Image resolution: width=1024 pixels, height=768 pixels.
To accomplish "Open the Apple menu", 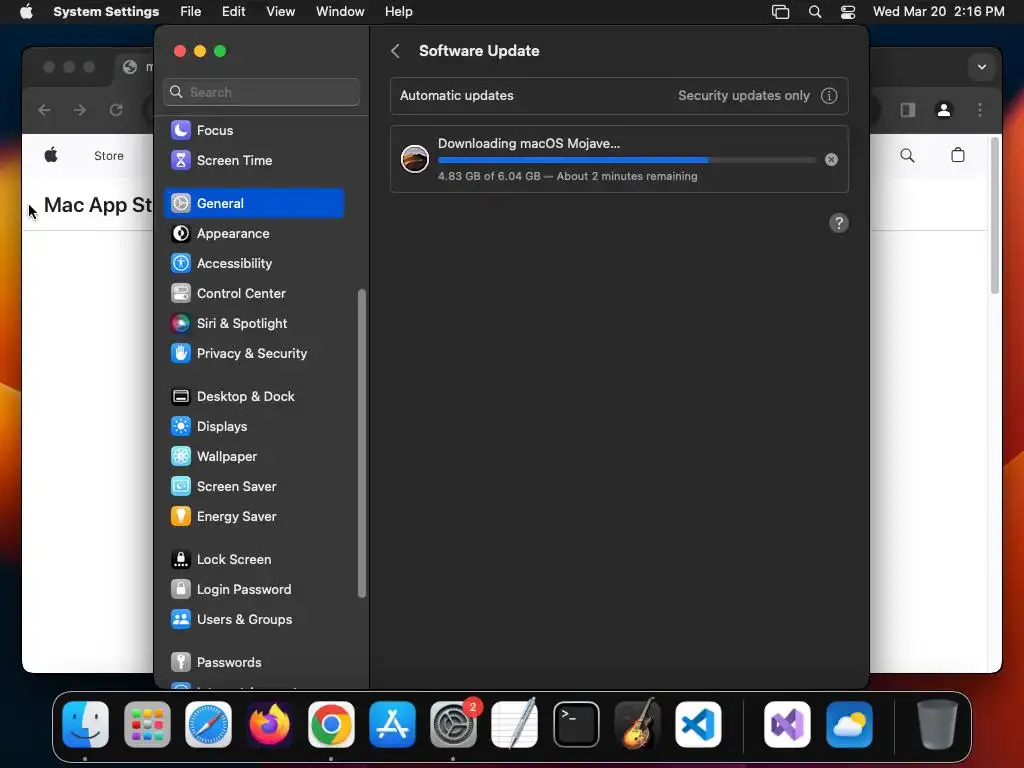I will click(x=26, y=12).
